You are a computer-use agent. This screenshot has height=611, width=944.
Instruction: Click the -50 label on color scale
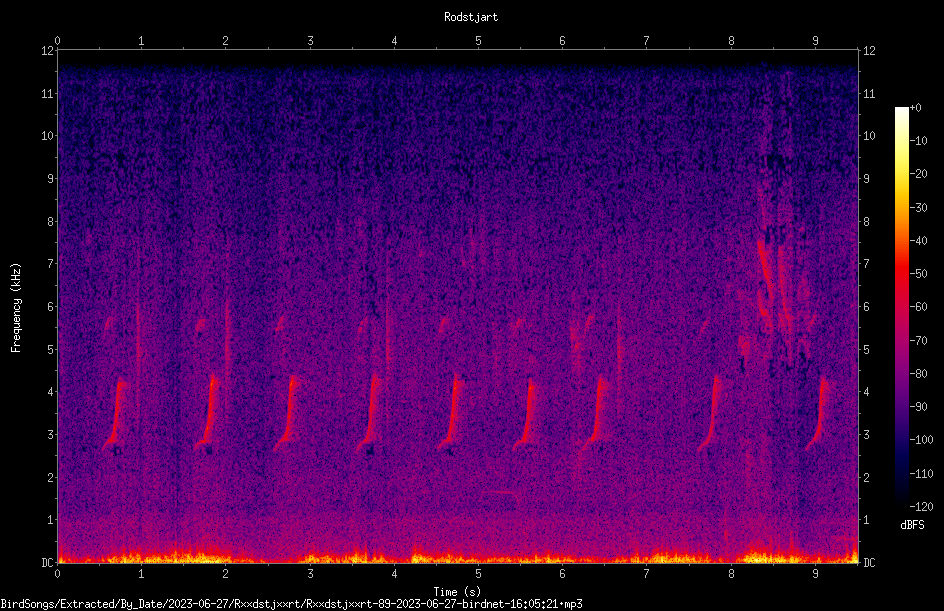click(x=918, y=273)
